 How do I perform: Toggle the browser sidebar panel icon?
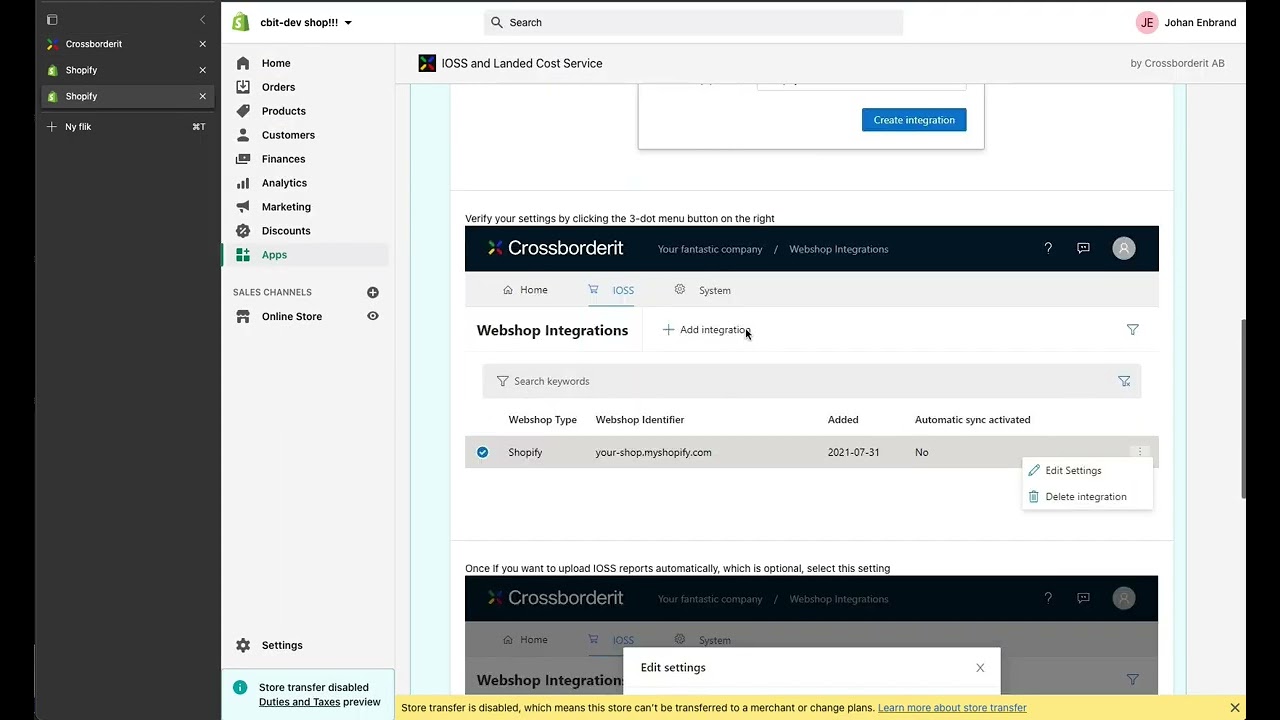coord(52,20)
